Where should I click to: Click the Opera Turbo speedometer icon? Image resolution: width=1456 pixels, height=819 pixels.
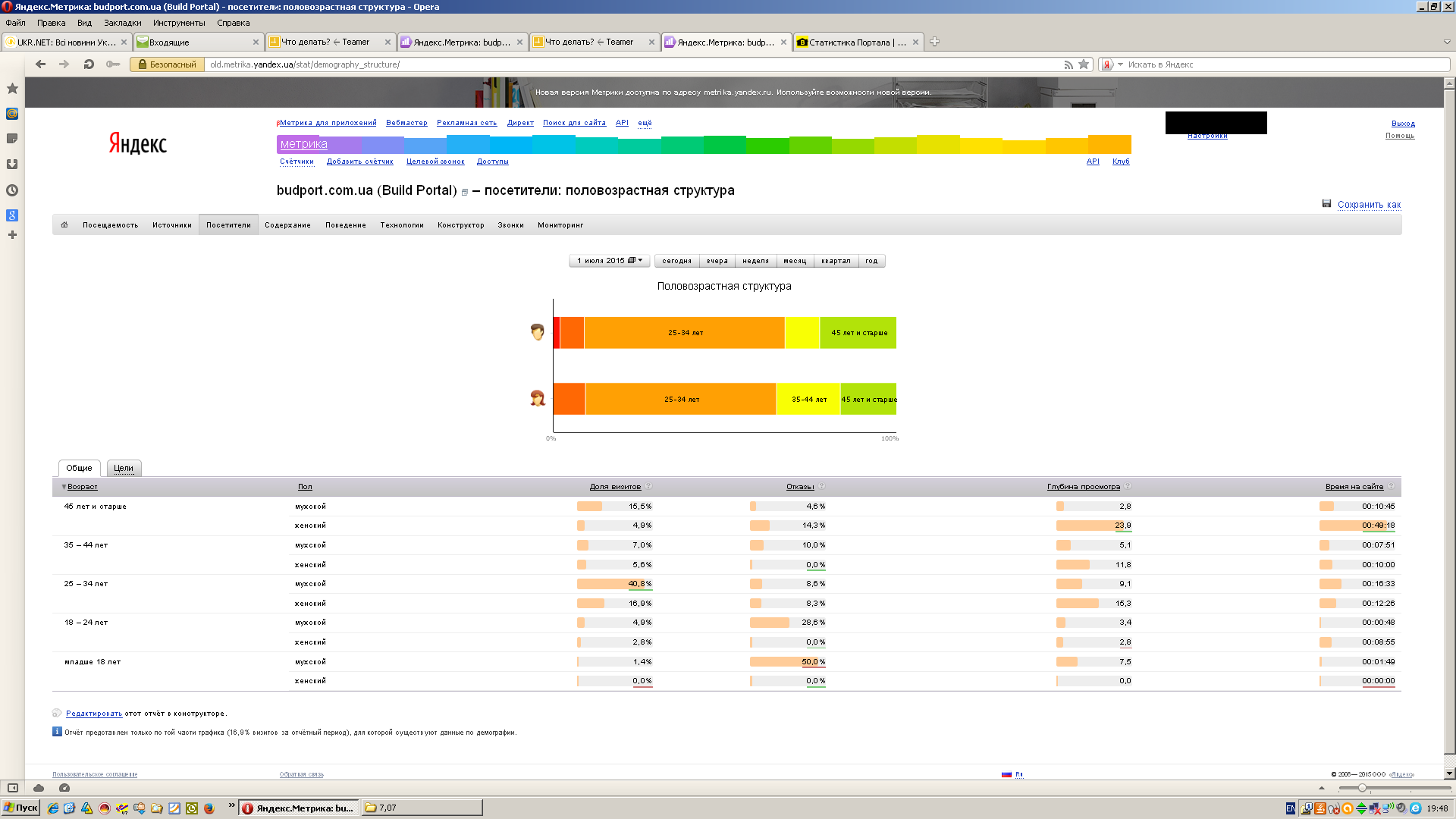(x=64, y=788)
